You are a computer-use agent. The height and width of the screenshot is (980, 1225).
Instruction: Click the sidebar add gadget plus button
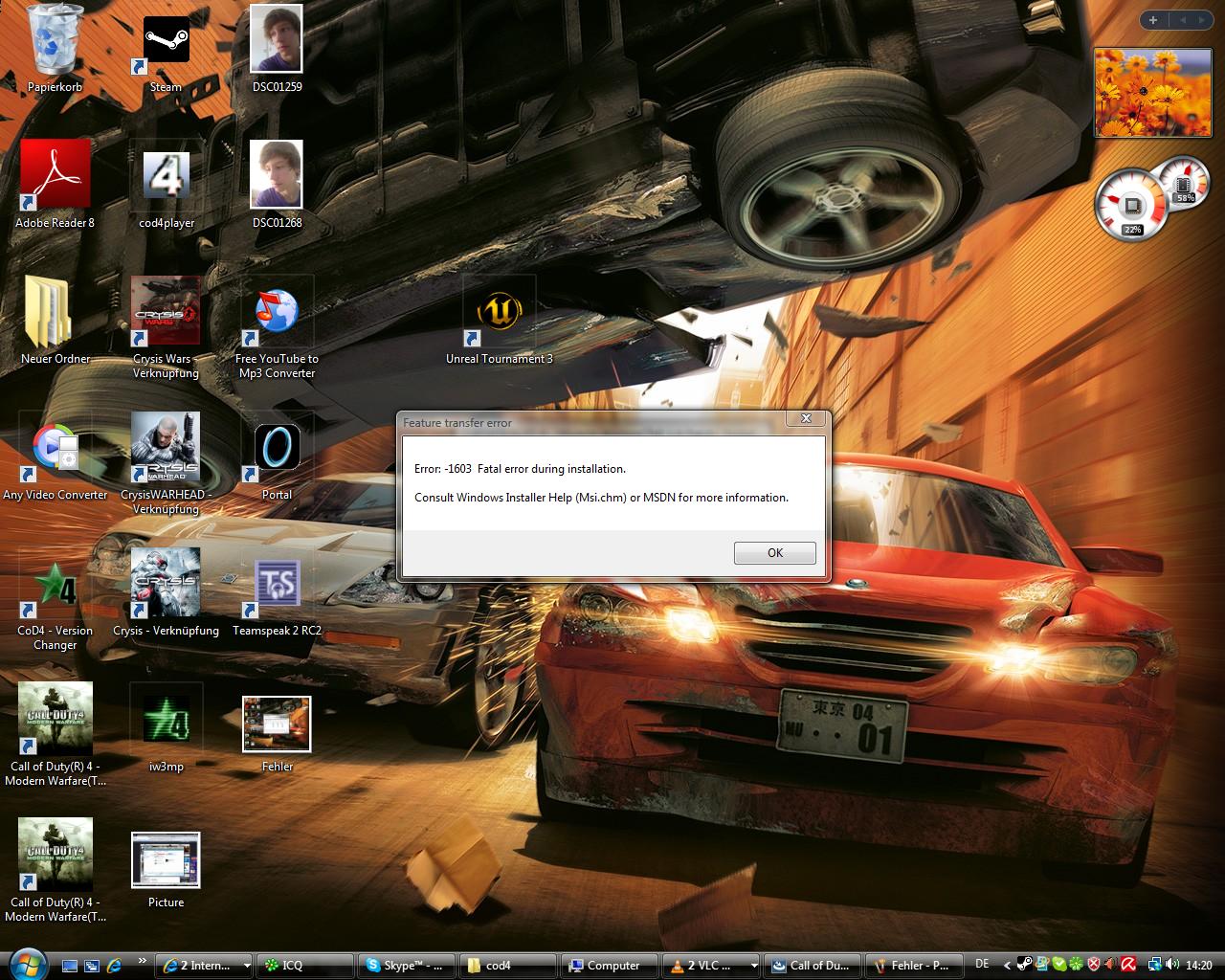pos(1153,19)
